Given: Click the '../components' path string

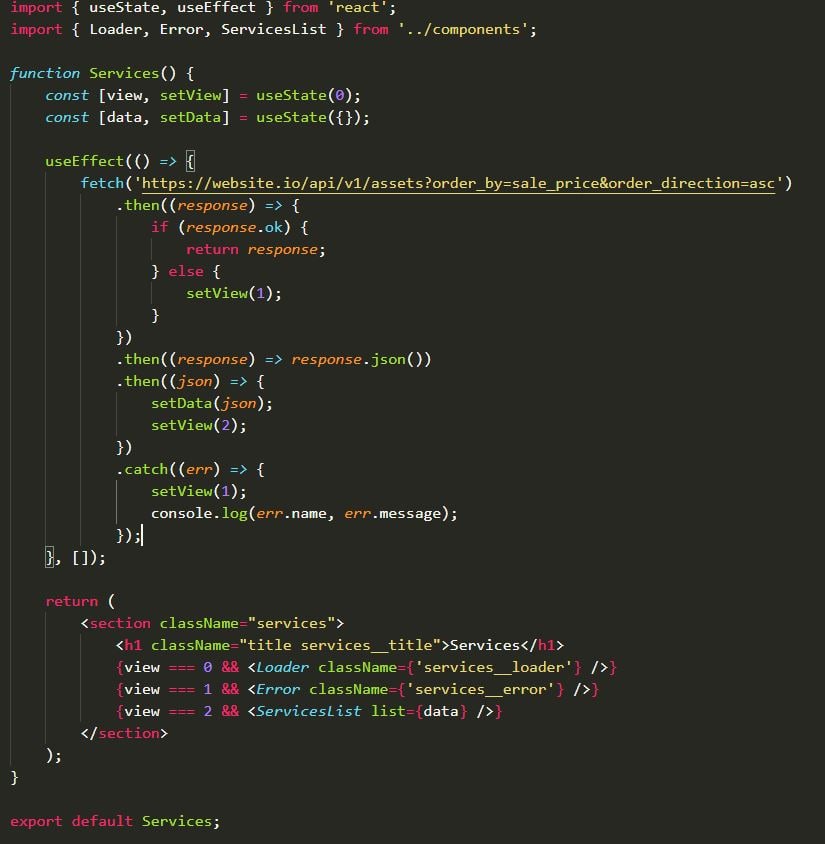Looking at the screenshot, I should click(463, 29).
